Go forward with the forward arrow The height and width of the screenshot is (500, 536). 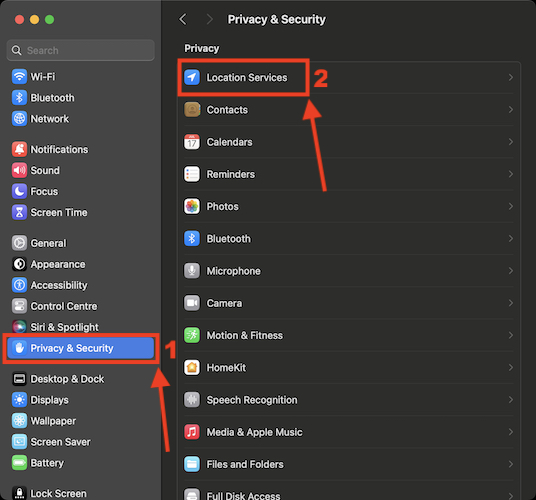210,19
